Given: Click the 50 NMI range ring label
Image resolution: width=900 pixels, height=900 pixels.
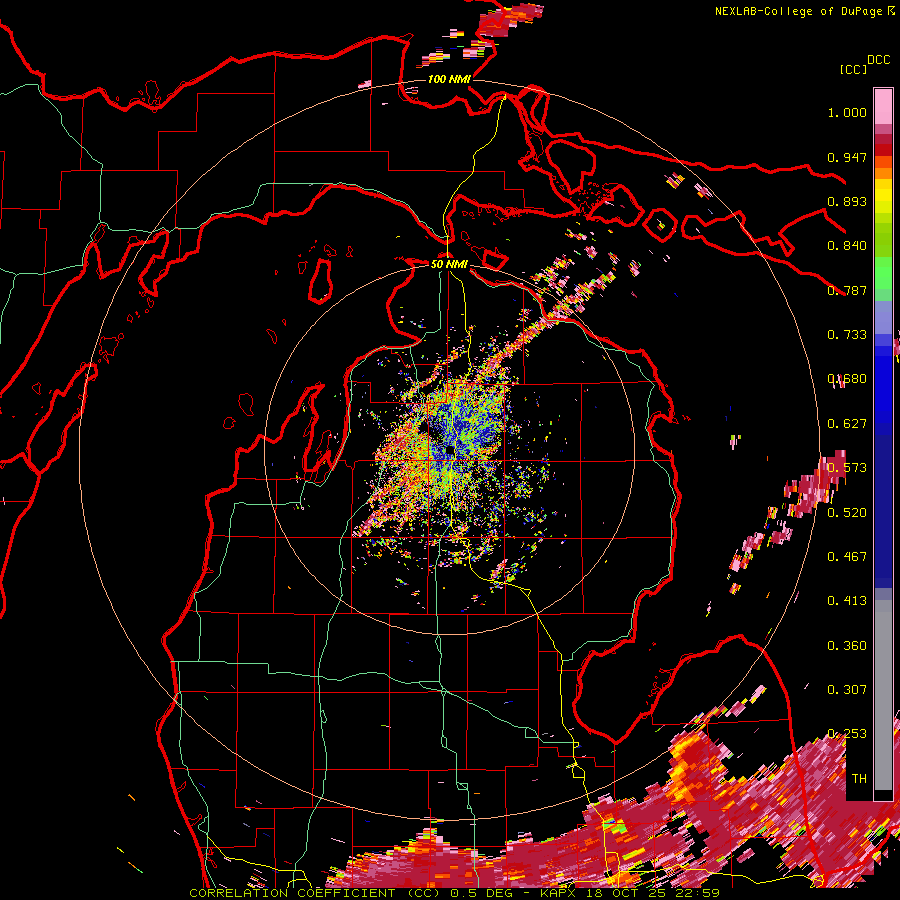Looking at the screenshot, I should point(449,265).
